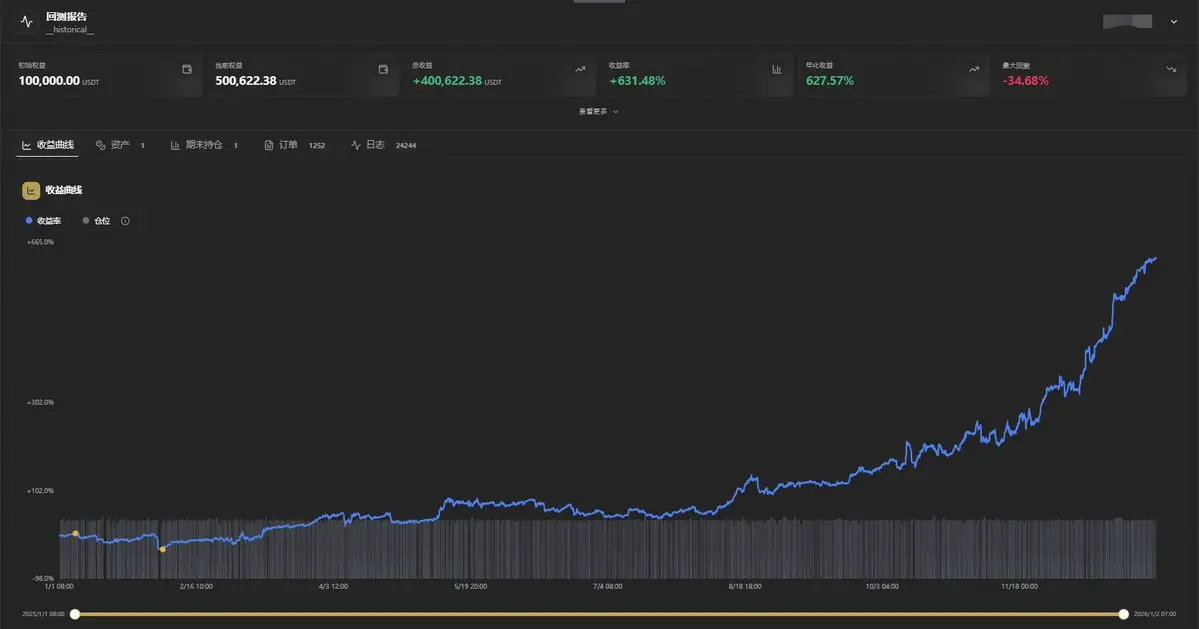The image size is (1199, 629).
Task: Click the 8/18 18:00 x-axis label
Action: [x=745, y=586]
